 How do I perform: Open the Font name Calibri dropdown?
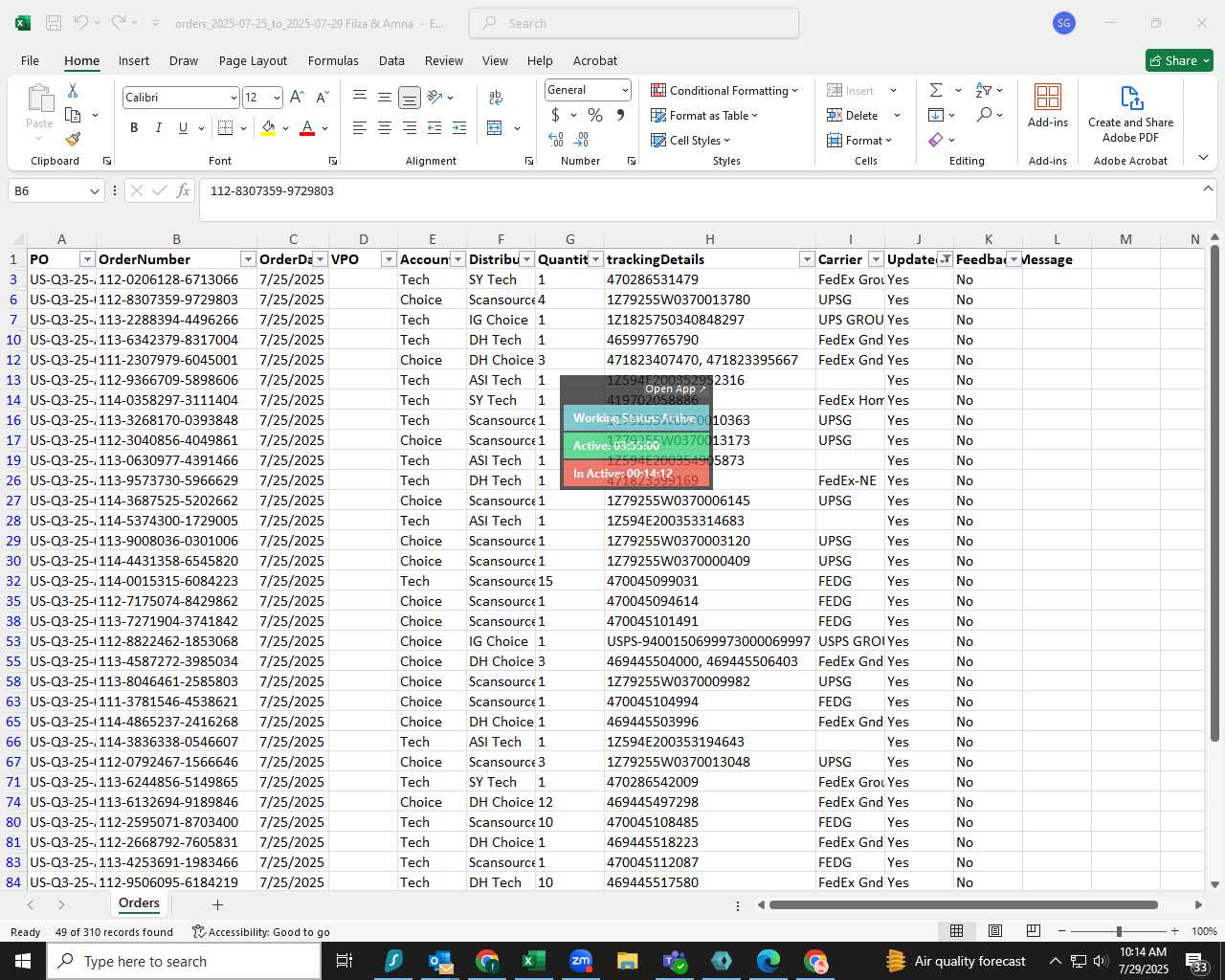click(x=233, y=98)
